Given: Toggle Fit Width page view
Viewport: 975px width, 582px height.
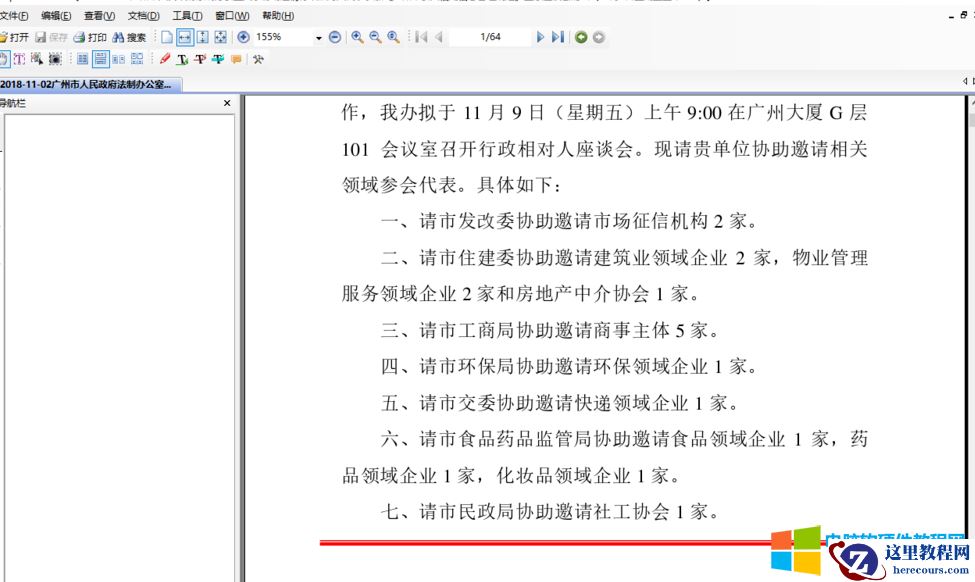Looking at the screenshot, I should pos(186,37).
